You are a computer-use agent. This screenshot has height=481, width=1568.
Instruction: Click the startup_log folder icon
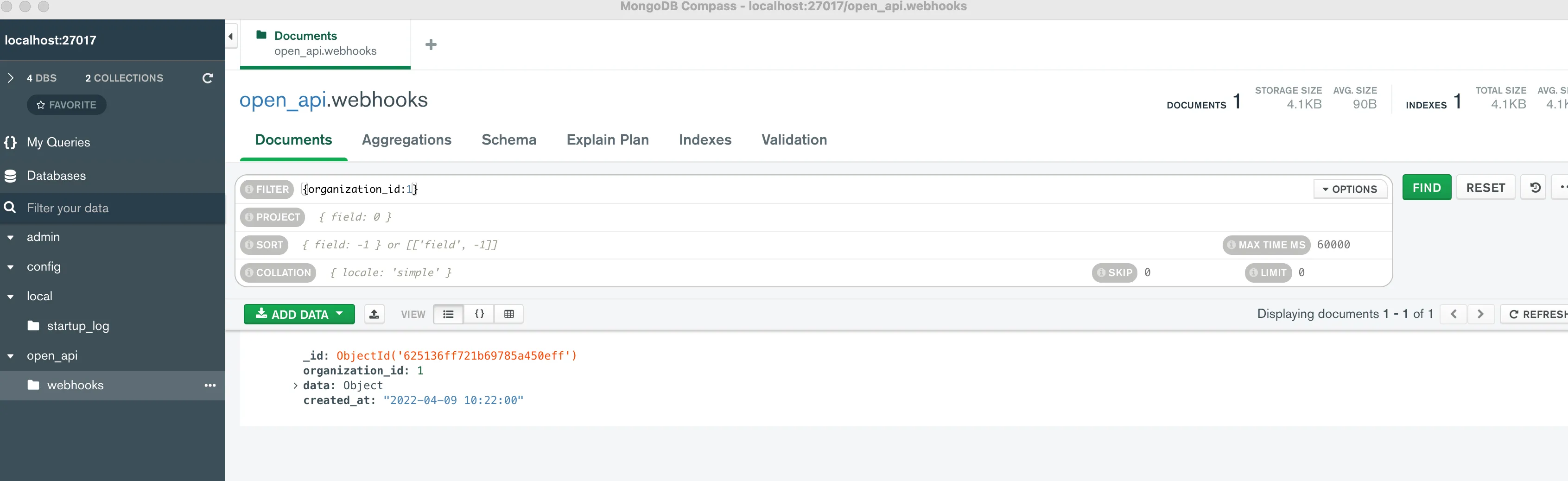(x=33, y=326)
